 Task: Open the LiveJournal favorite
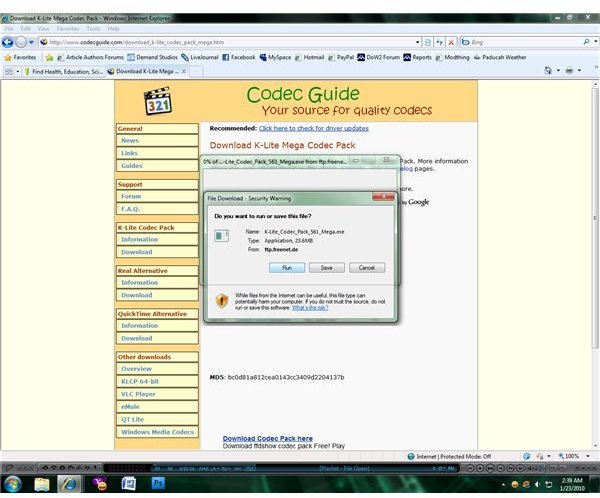200,57
